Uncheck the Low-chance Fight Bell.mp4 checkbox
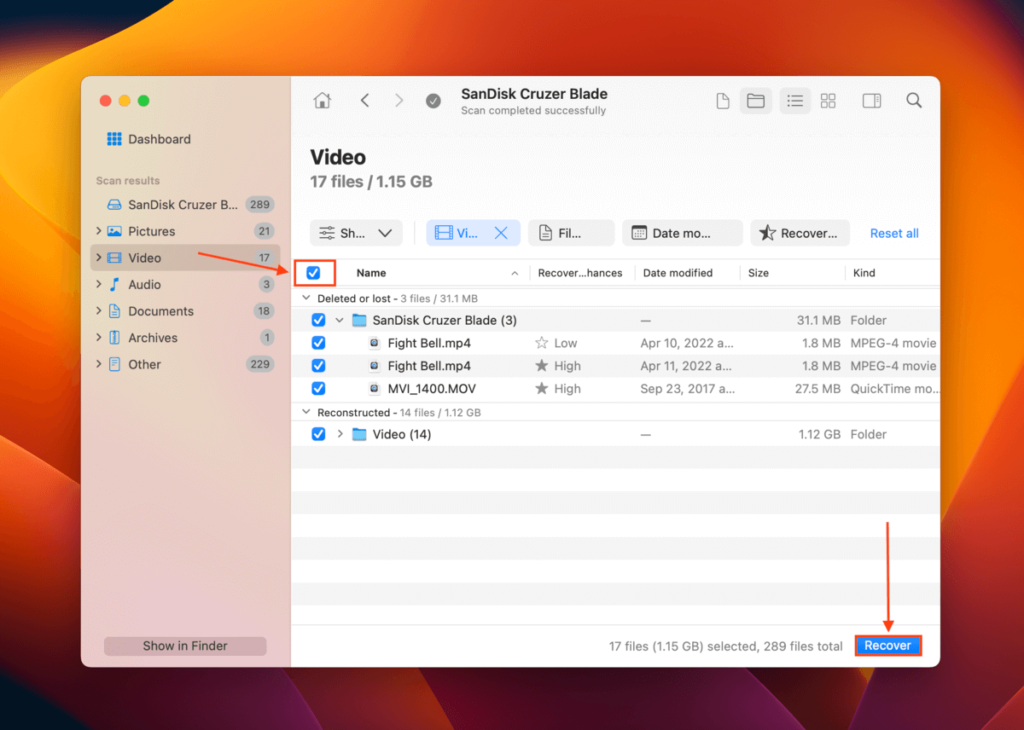This screenshot has height=730, width=1024. coord(318,343)
